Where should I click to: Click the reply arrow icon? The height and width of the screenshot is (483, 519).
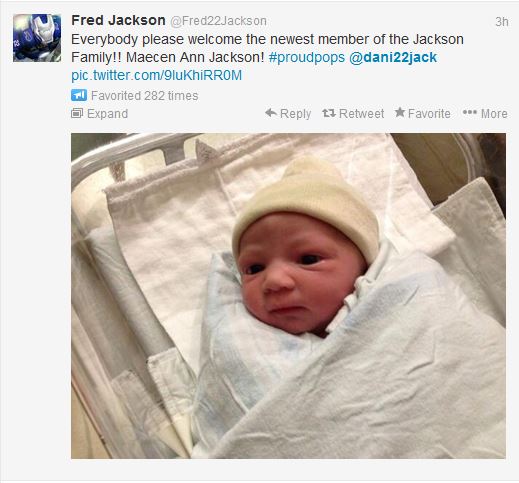tap(271, 113)
